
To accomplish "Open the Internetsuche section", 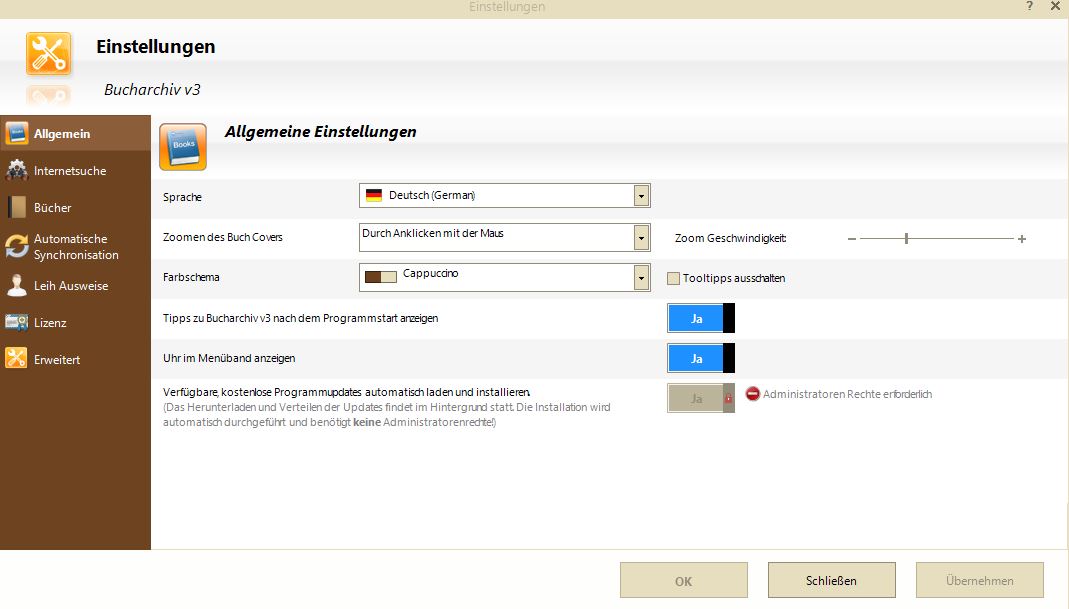I will 75,170.
